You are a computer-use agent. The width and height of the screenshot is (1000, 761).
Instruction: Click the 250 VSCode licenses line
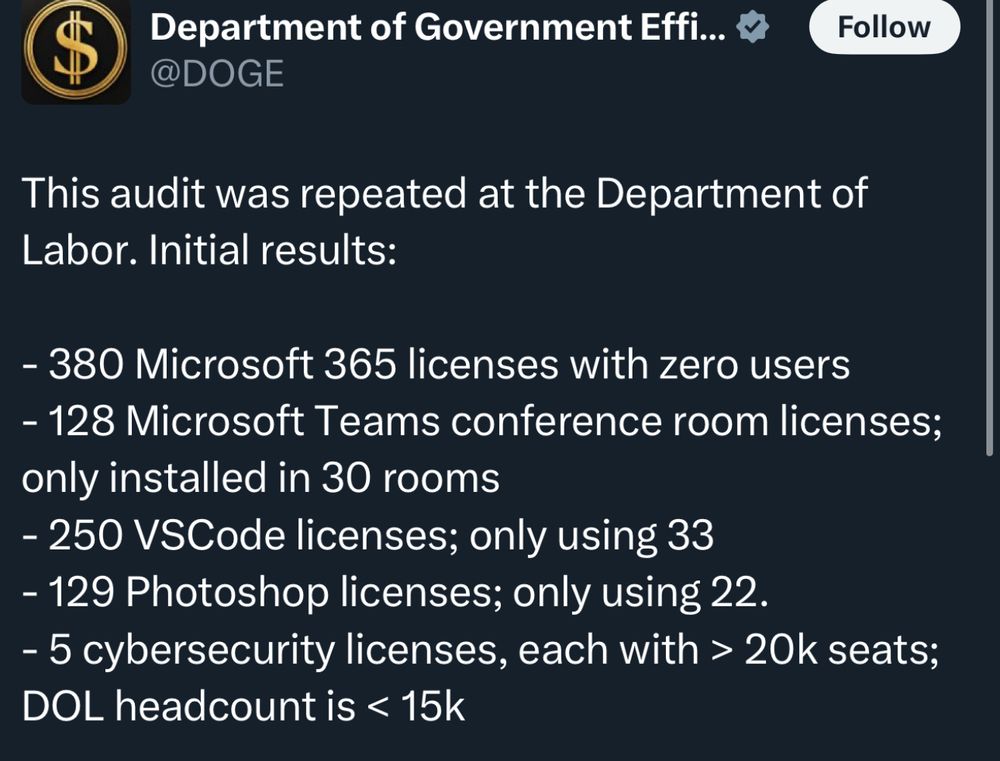point(367,536)
